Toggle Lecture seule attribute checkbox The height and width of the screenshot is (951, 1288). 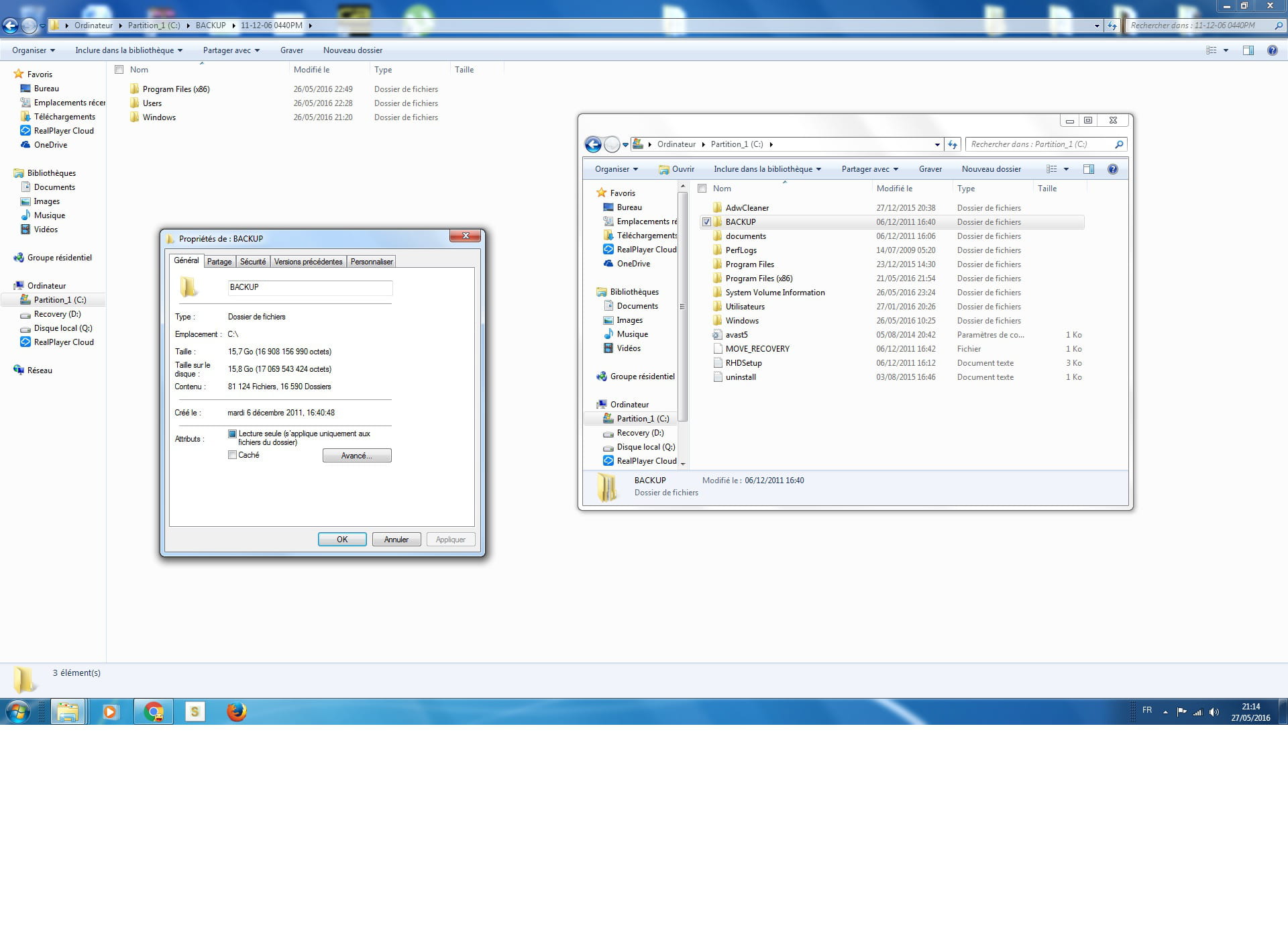coord(233,434)
